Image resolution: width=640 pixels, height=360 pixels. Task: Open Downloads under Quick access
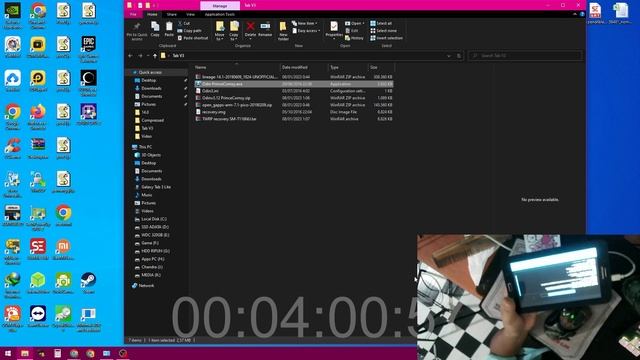click(151, 88)
